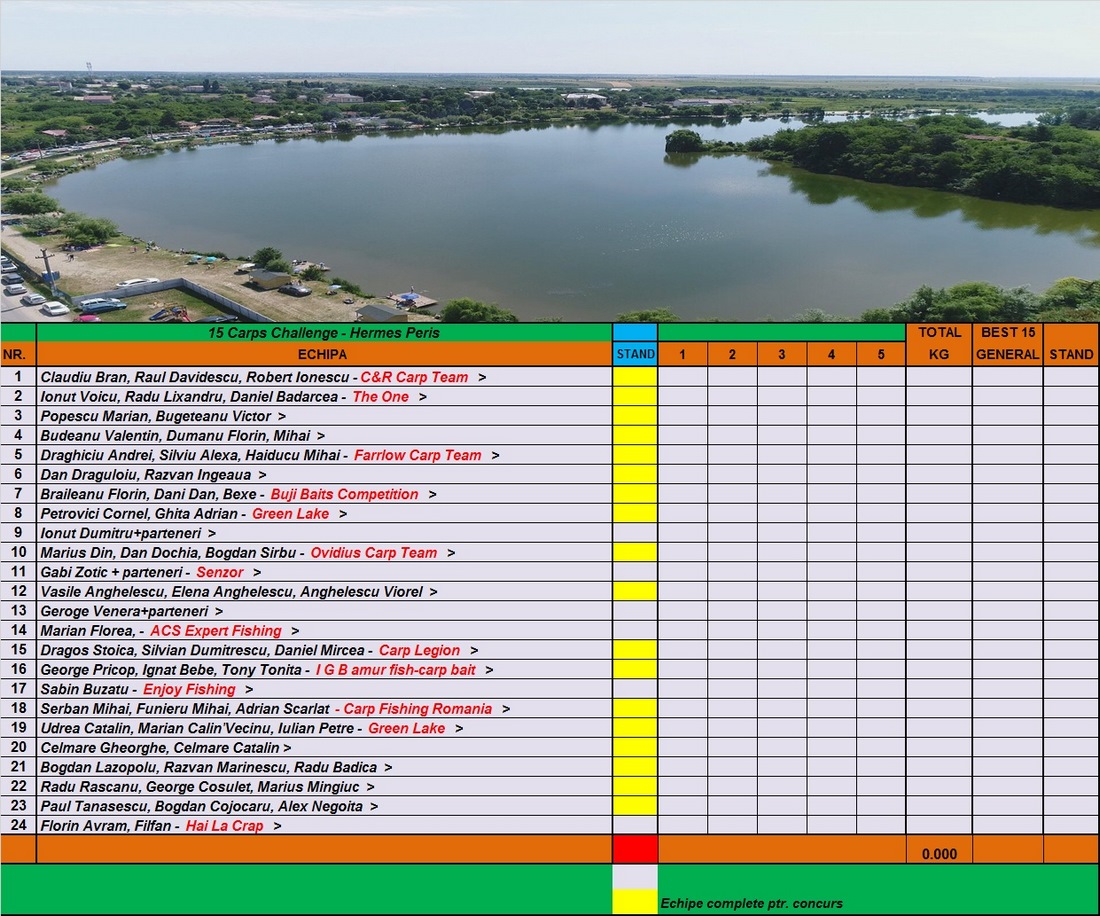Click 'Buji Baits Competition' team name

(344, 494)
